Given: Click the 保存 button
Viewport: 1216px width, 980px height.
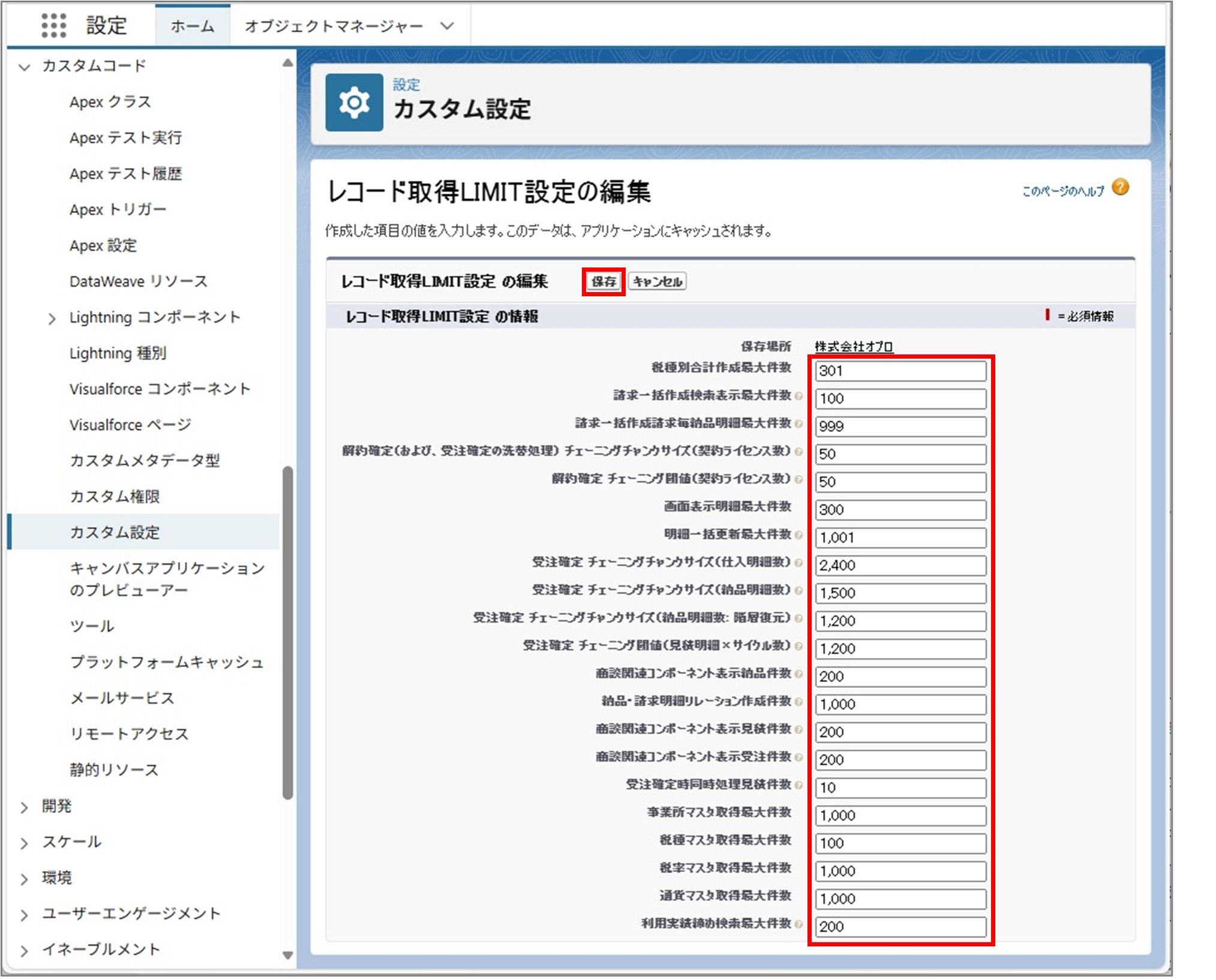Looking at the screenshot, I should 603,282.
